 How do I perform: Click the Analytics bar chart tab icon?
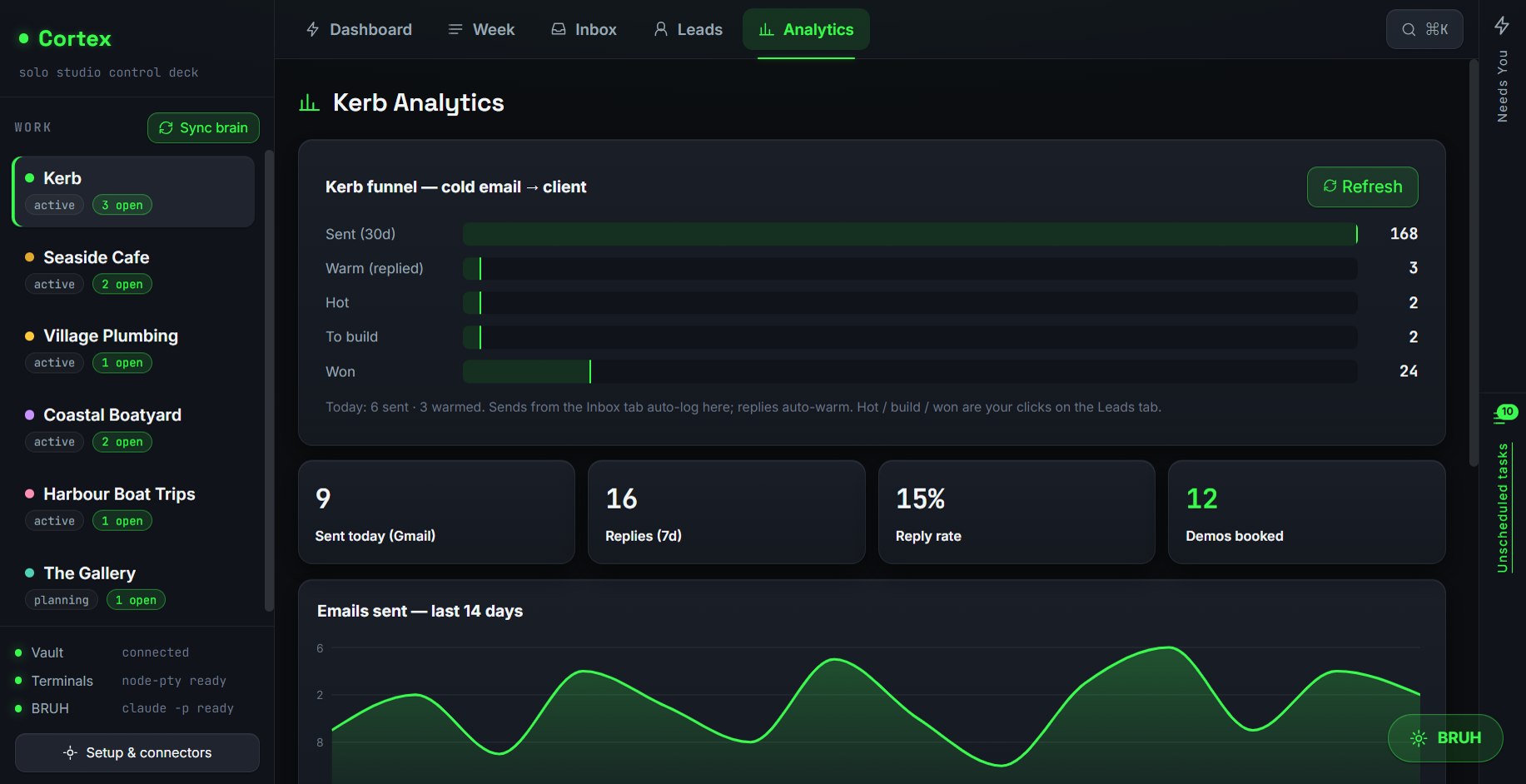coord(766,30)
